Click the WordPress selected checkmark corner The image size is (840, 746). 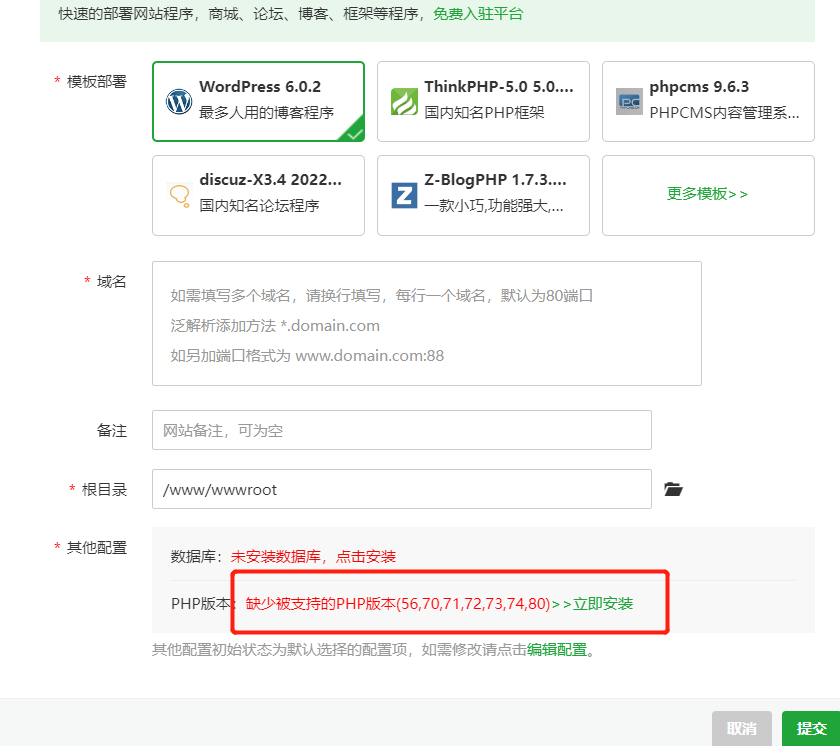pos(355,133)
